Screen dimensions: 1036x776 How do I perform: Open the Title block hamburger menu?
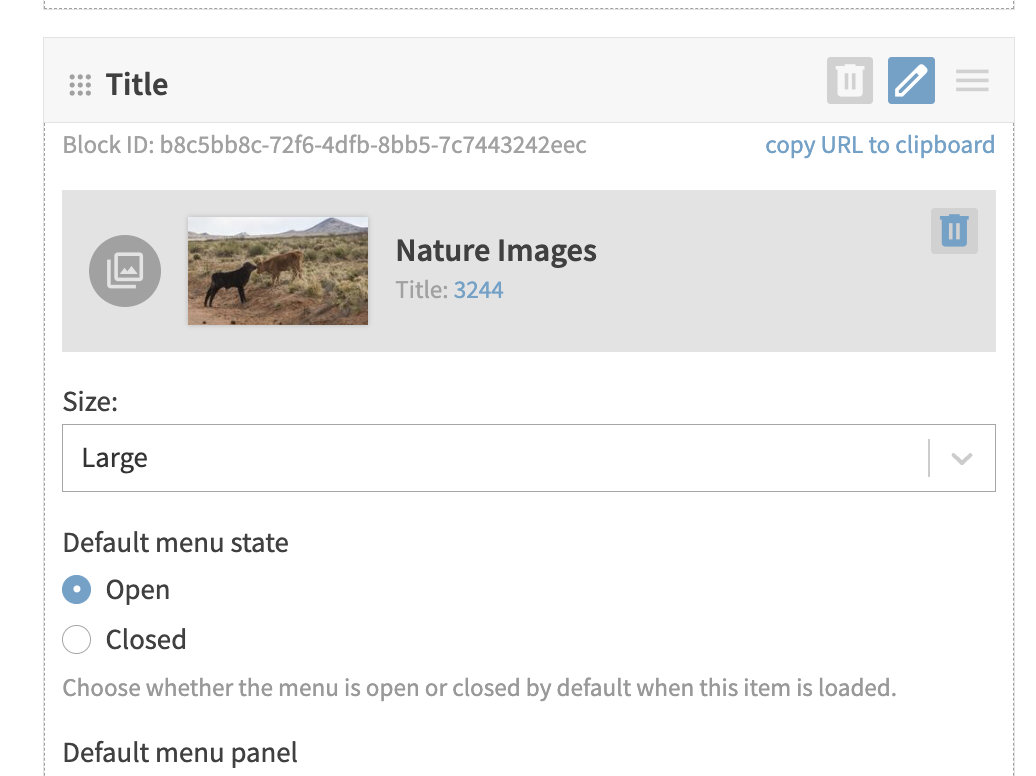[972, 81]
